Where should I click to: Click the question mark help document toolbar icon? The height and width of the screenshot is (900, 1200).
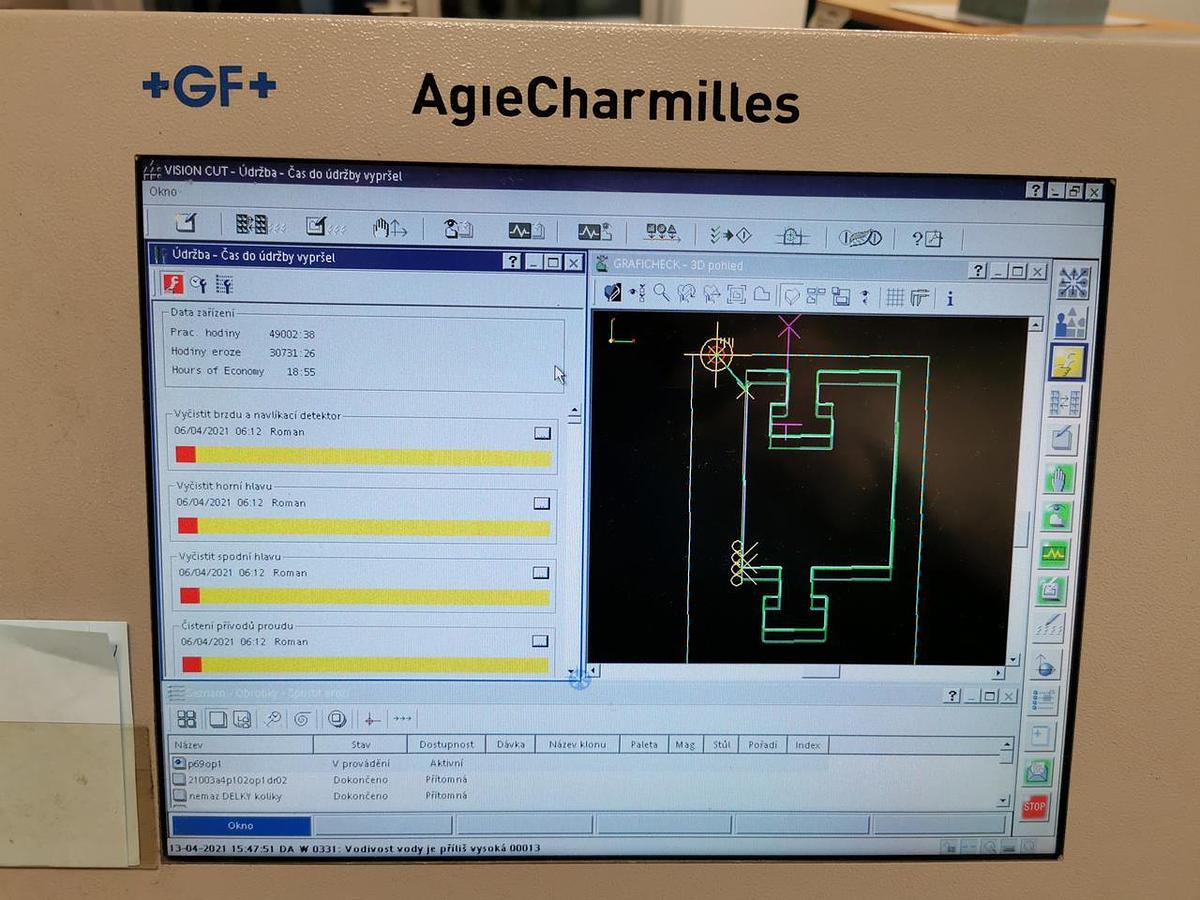(927, 239)
